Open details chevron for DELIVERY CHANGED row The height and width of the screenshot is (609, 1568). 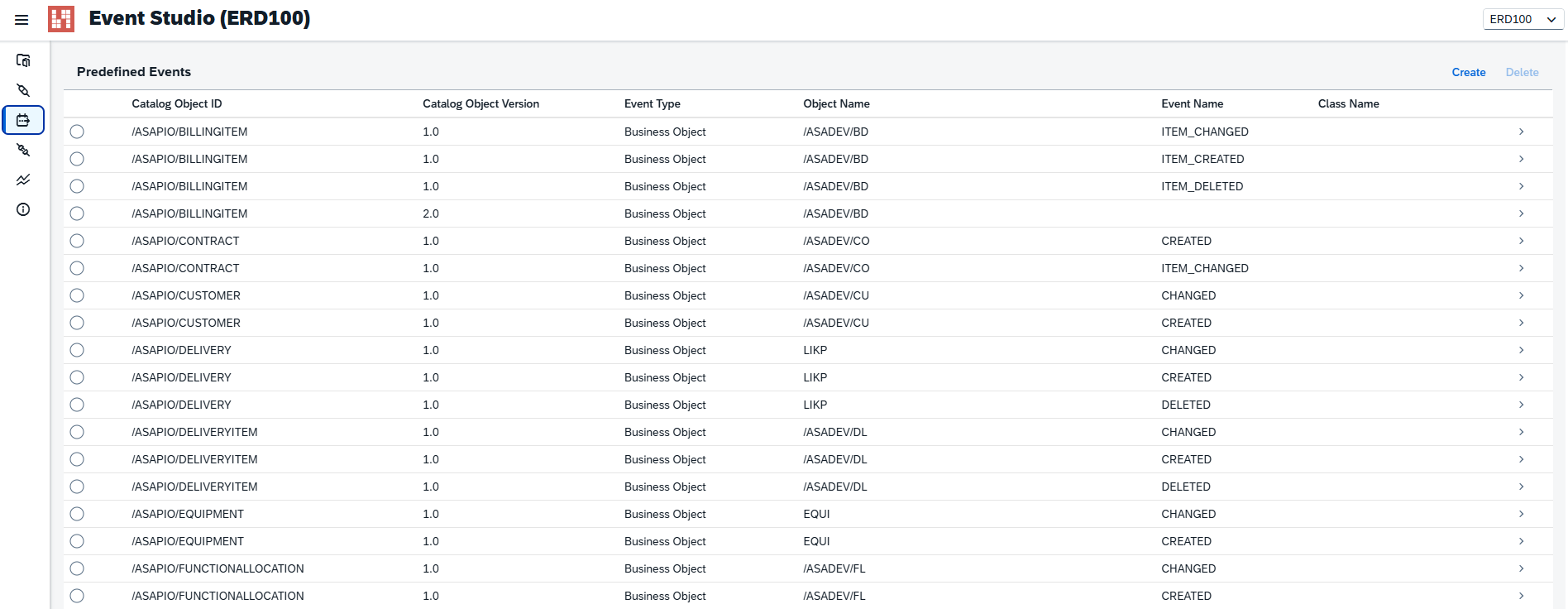point(1521,350)
